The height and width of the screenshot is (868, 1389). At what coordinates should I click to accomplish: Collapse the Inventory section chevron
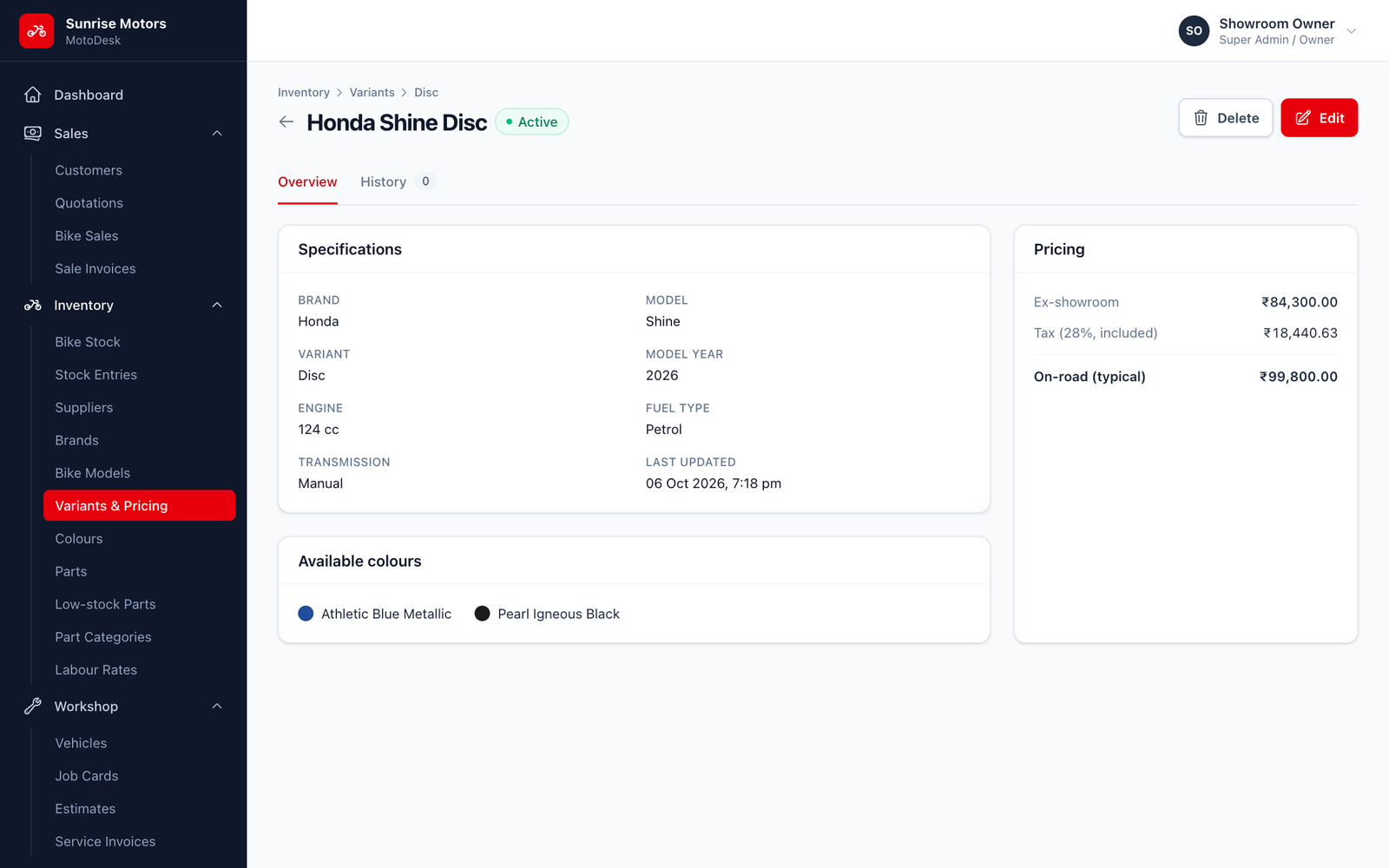[217, 306]
